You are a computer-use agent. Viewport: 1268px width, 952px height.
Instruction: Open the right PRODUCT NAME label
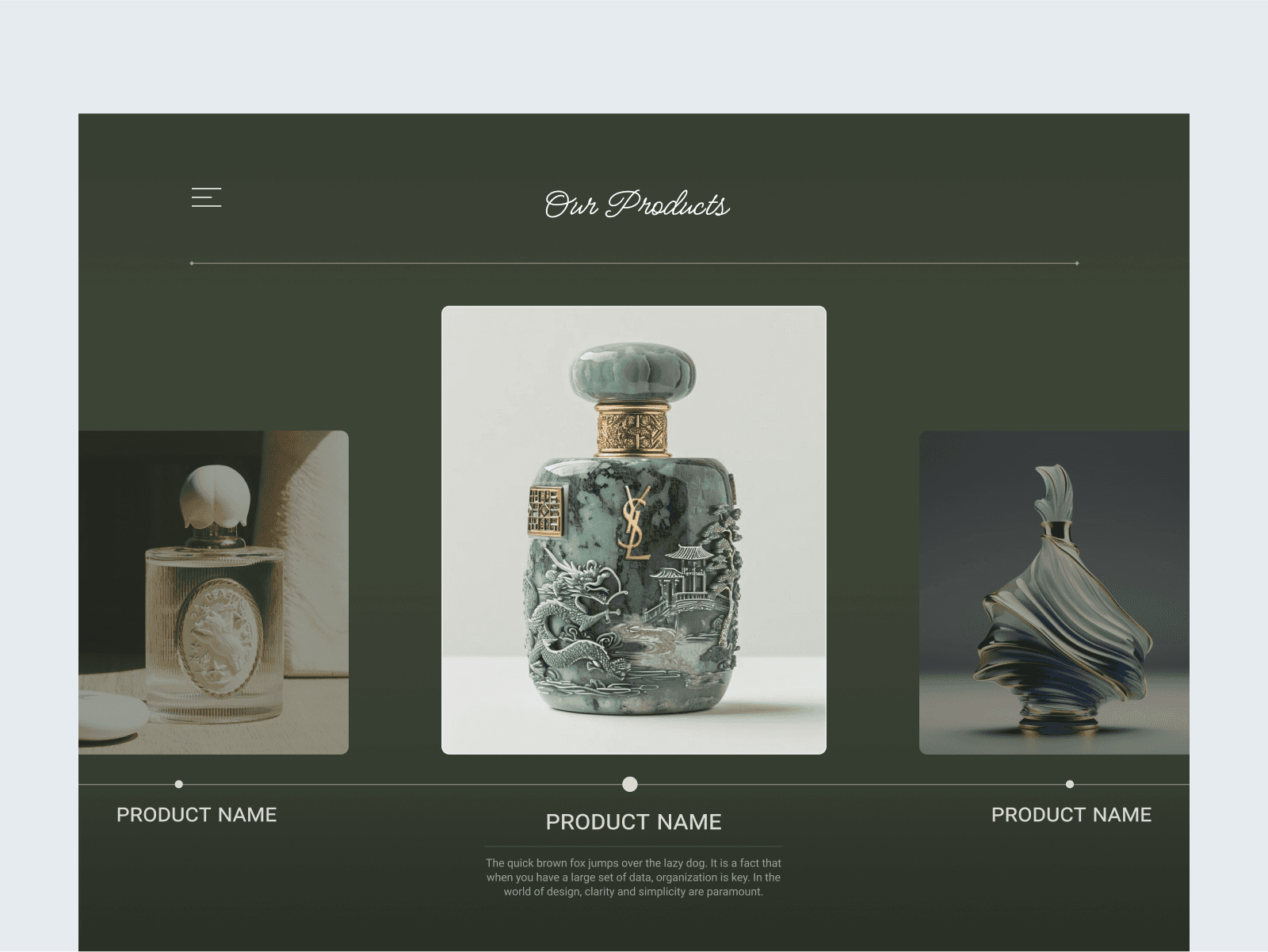[x=1071, y=815]
